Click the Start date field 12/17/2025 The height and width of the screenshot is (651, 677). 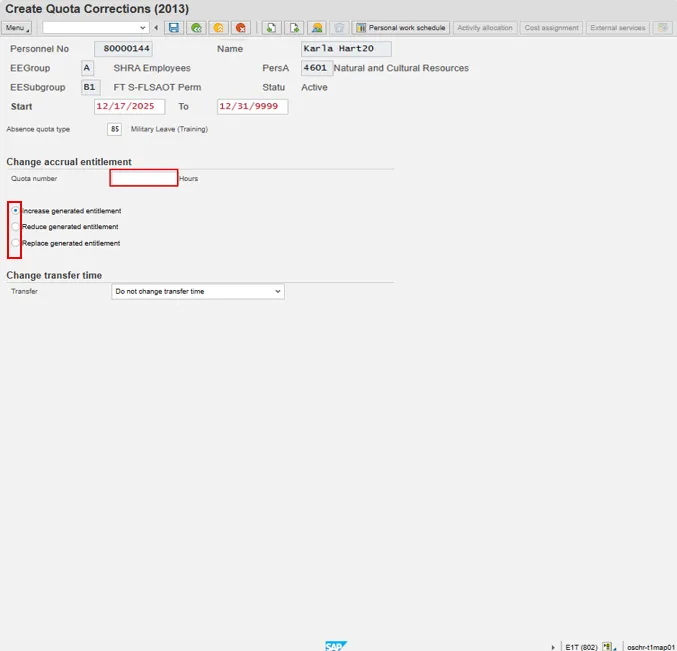click(x=130, y=106)
